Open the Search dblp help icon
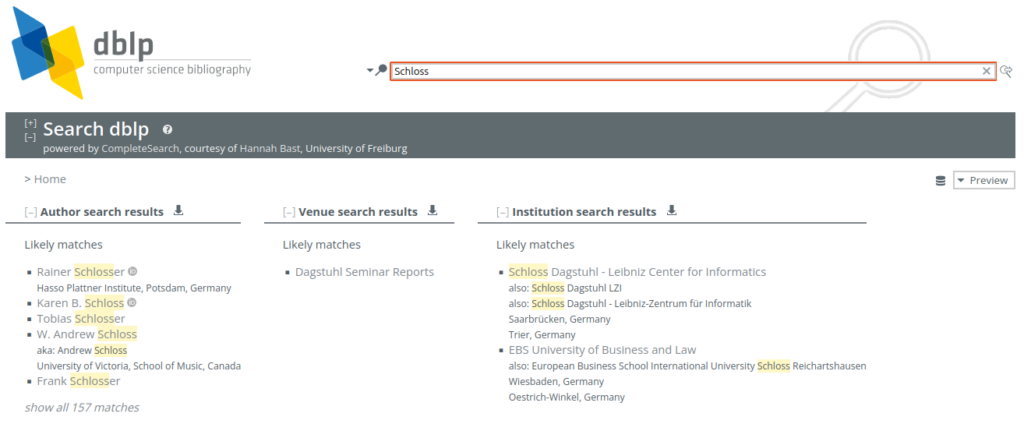The height and width of the screenshot is (431, 1024). tap(167, 130)
